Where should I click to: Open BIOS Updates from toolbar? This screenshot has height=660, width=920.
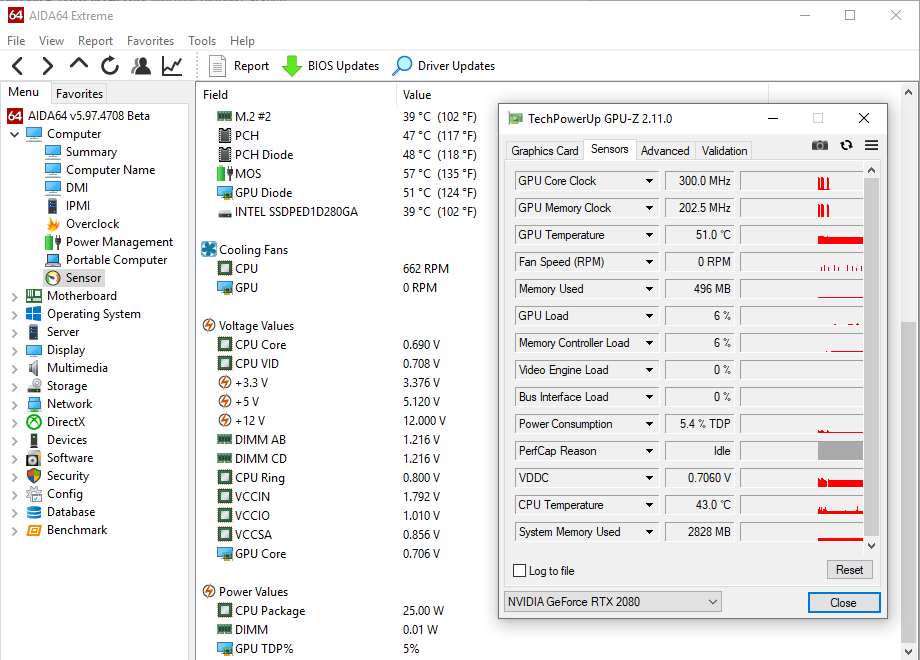pos(330,66)
